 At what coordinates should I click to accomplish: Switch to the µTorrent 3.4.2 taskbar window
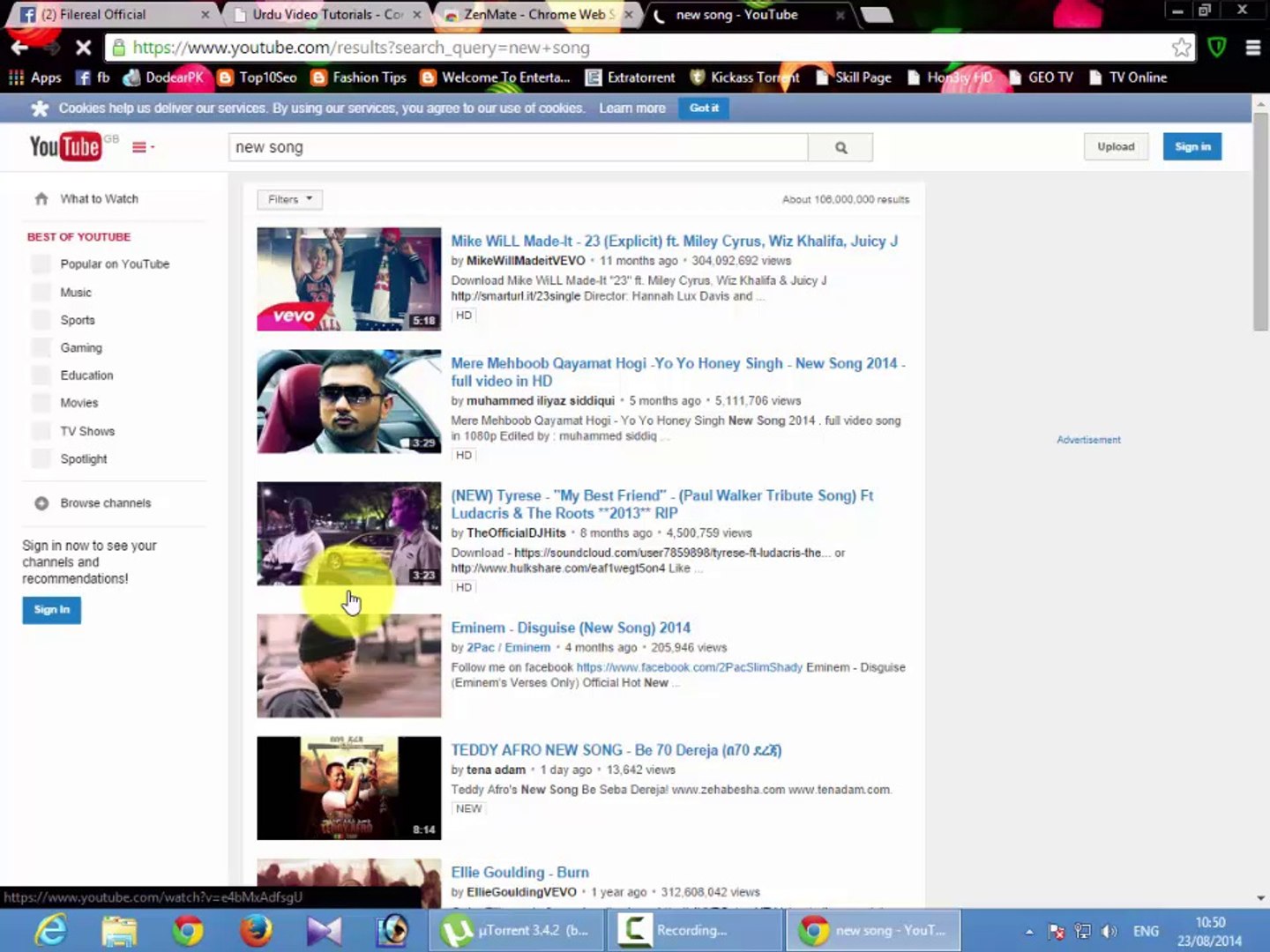click(518, 930)
